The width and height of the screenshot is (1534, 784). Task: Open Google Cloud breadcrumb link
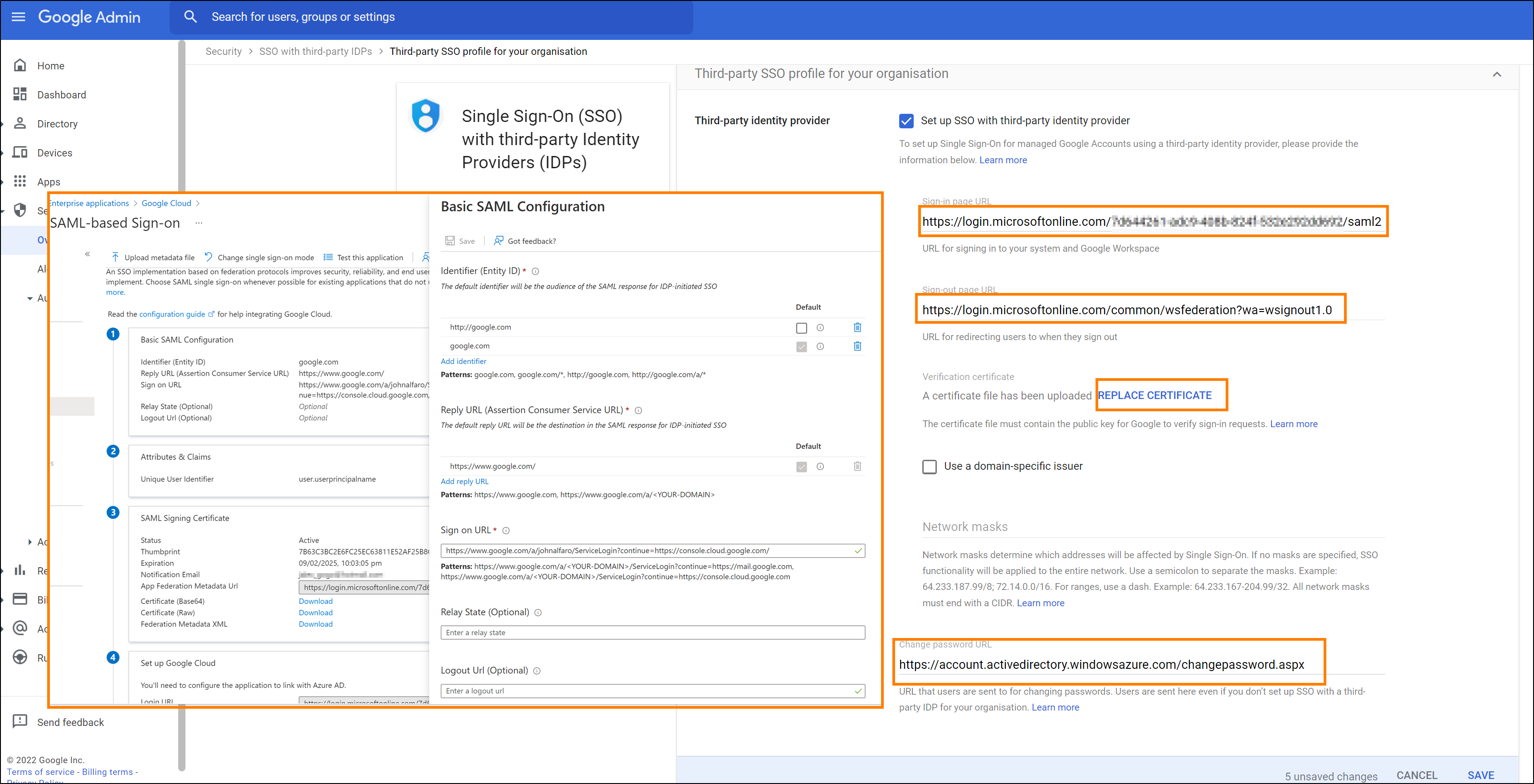click(166, 204)
